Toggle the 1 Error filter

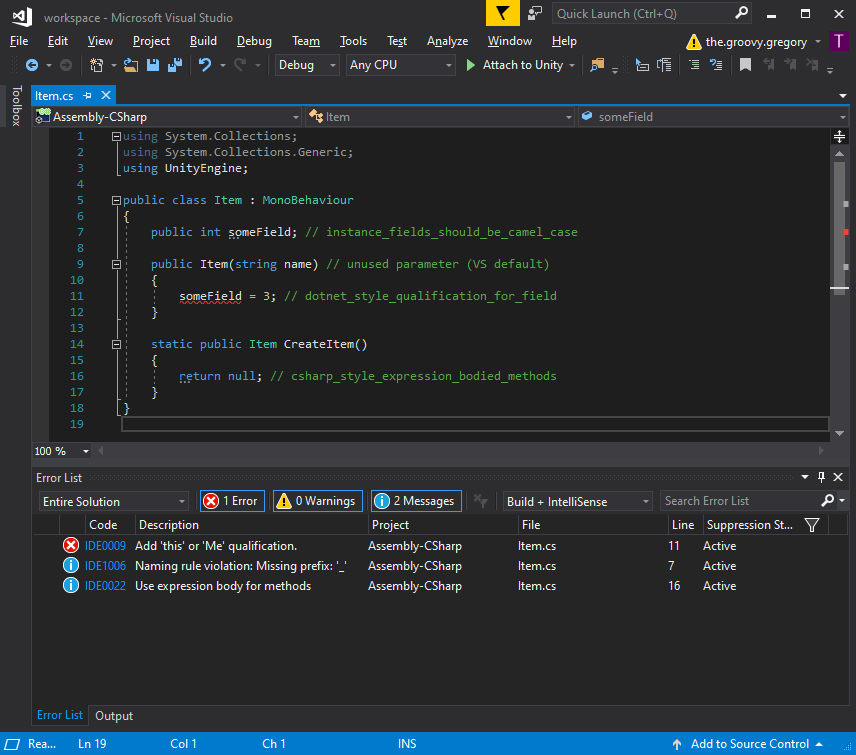click(x=231, y=500)
